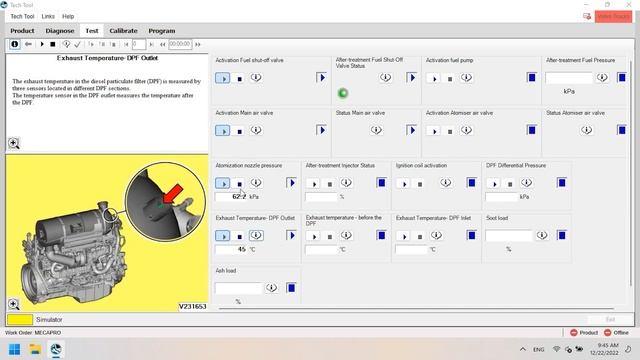This screenshot has width=640, height=360.
Task: Switch to the Diagnose tab
Action: click(x=60, y=31)
